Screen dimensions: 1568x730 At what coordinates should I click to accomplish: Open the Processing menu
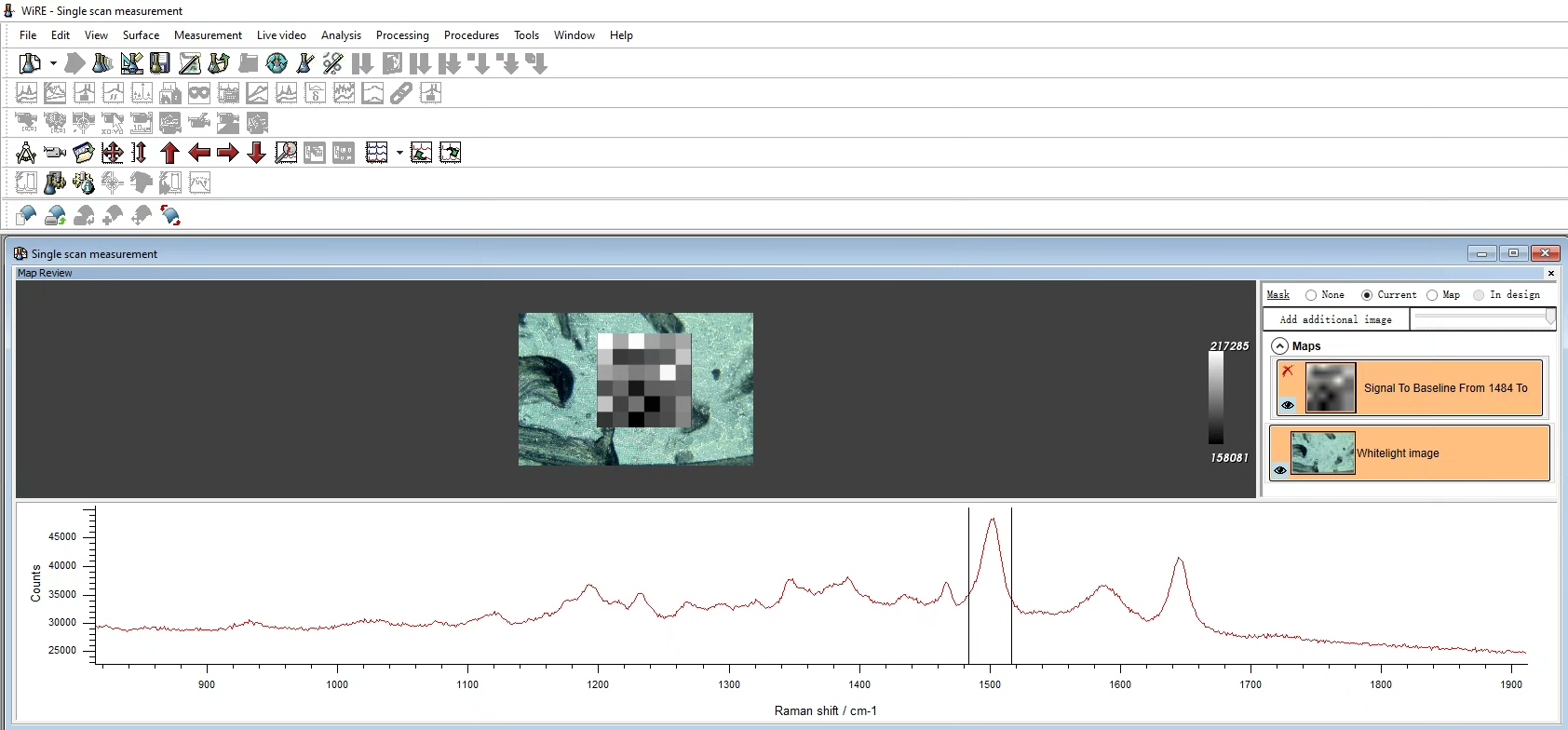pyautogui.click(x=402, y=35)
